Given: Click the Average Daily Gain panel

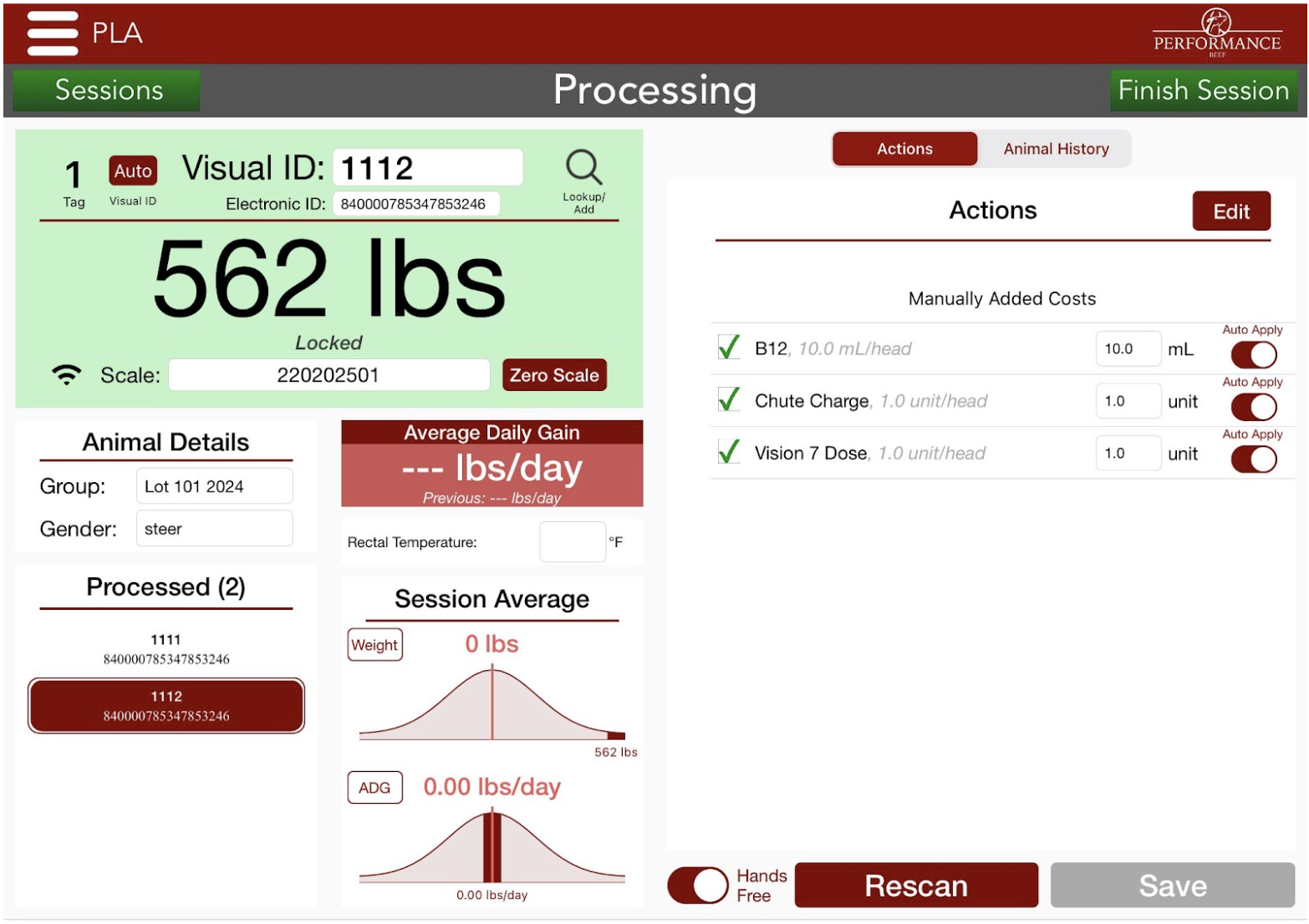Looking at the screenshot, I should [492, 464].
